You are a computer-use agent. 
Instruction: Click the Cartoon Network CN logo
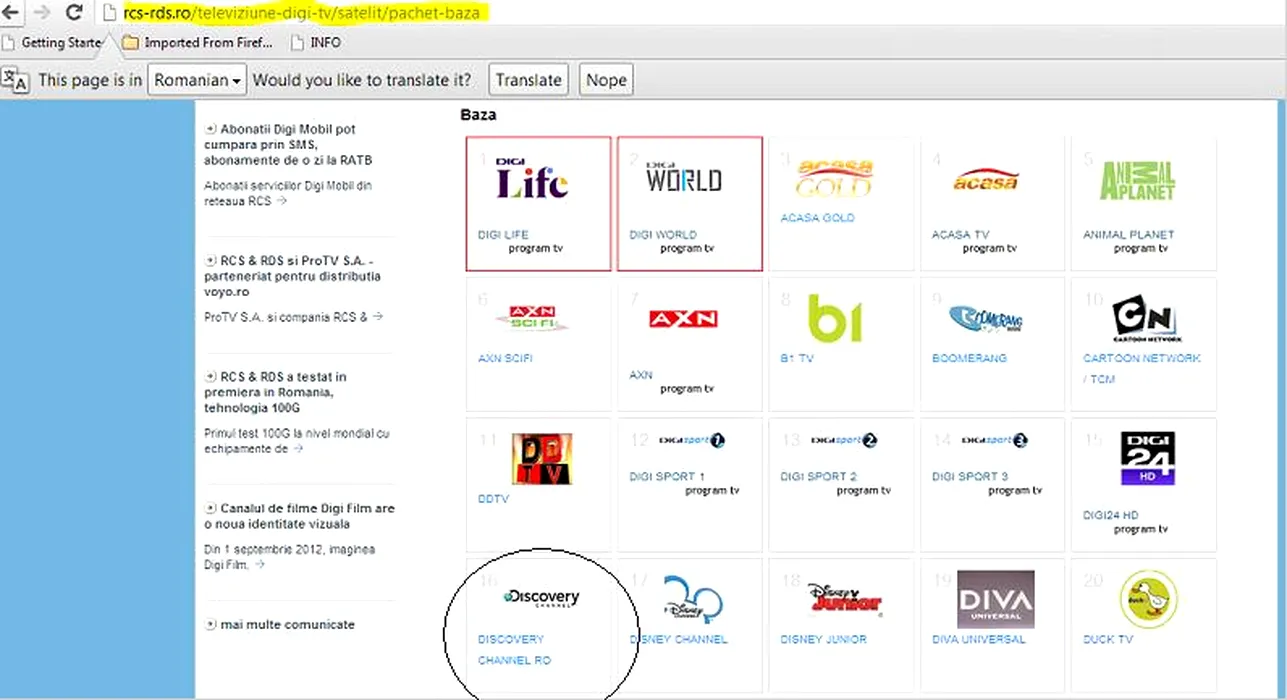(1147, 320)
